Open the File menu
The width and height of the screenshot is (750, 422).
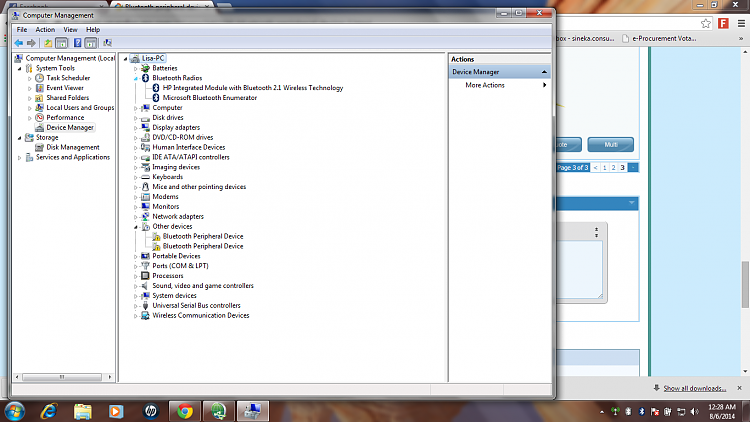(x=22, y=30)
